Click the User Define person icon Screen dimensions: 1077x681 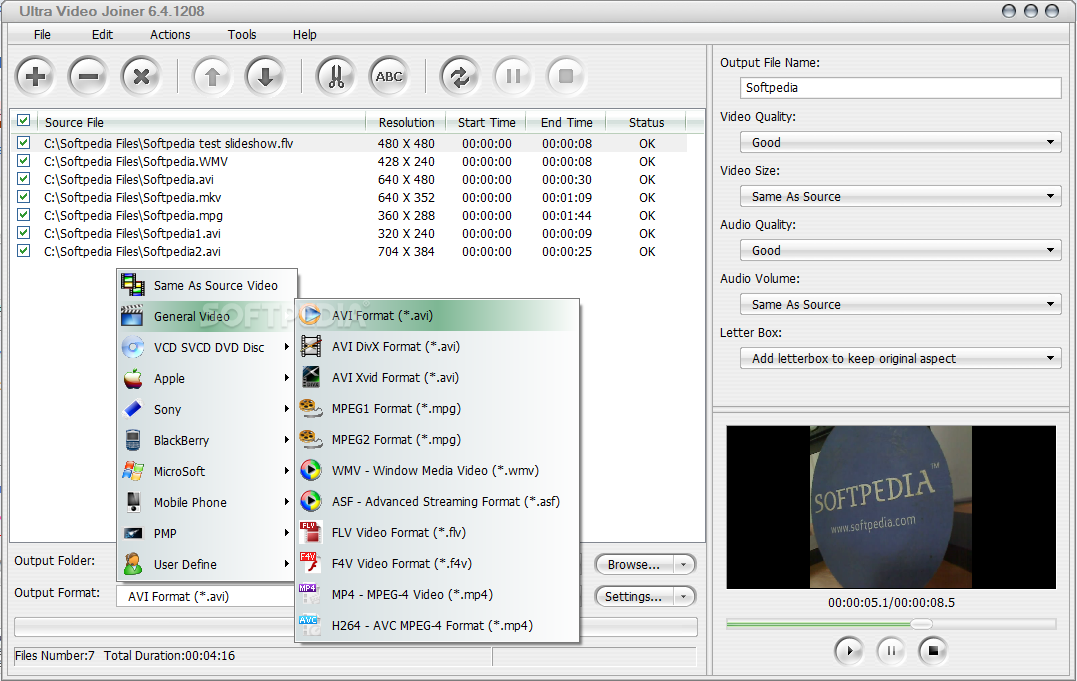(133, 563)
